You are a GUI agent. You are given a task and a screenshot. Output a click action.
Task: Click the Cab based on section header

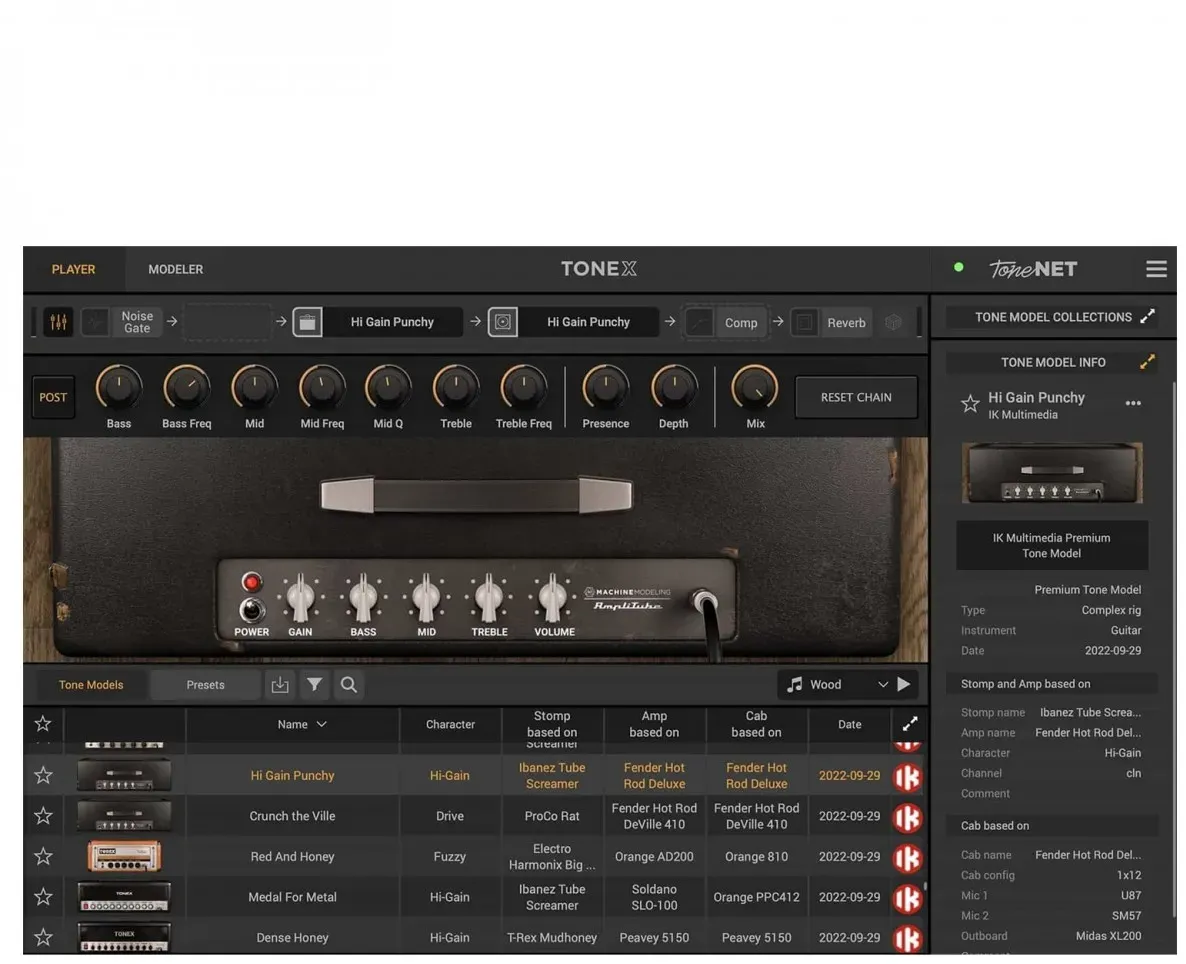click(1051, 826)
